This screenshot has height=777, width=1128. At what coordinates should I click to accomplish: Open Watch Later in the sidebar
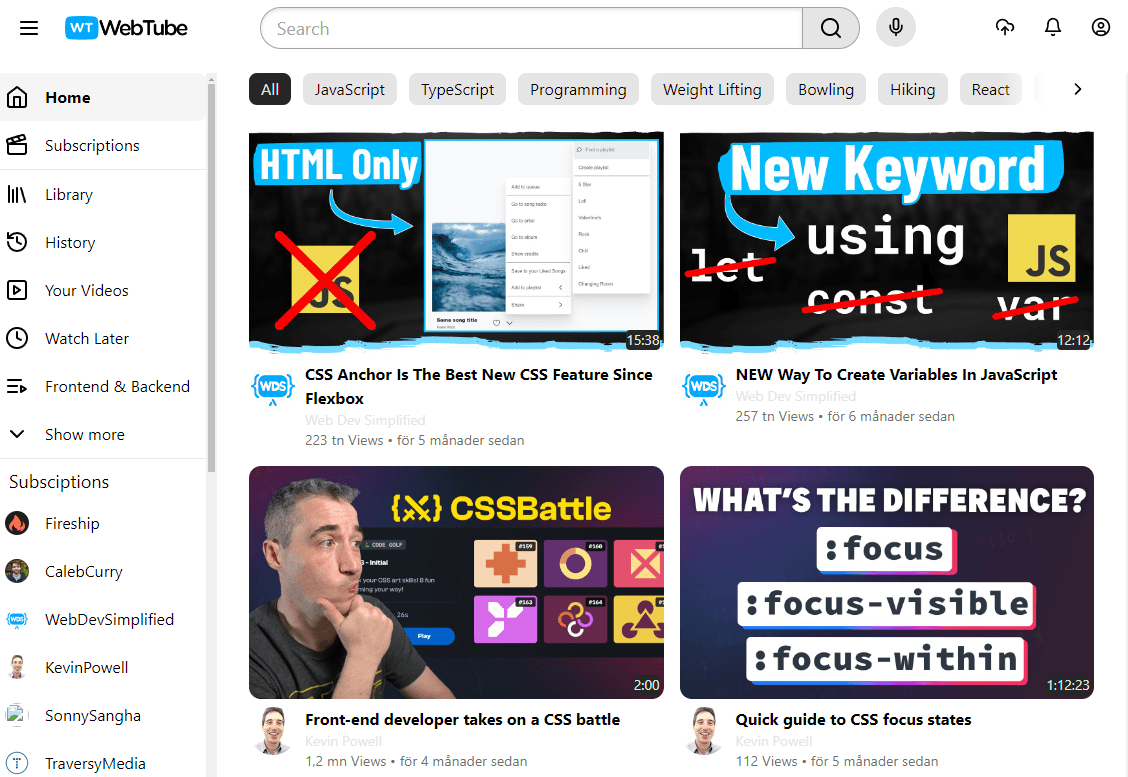click(104, 338)
